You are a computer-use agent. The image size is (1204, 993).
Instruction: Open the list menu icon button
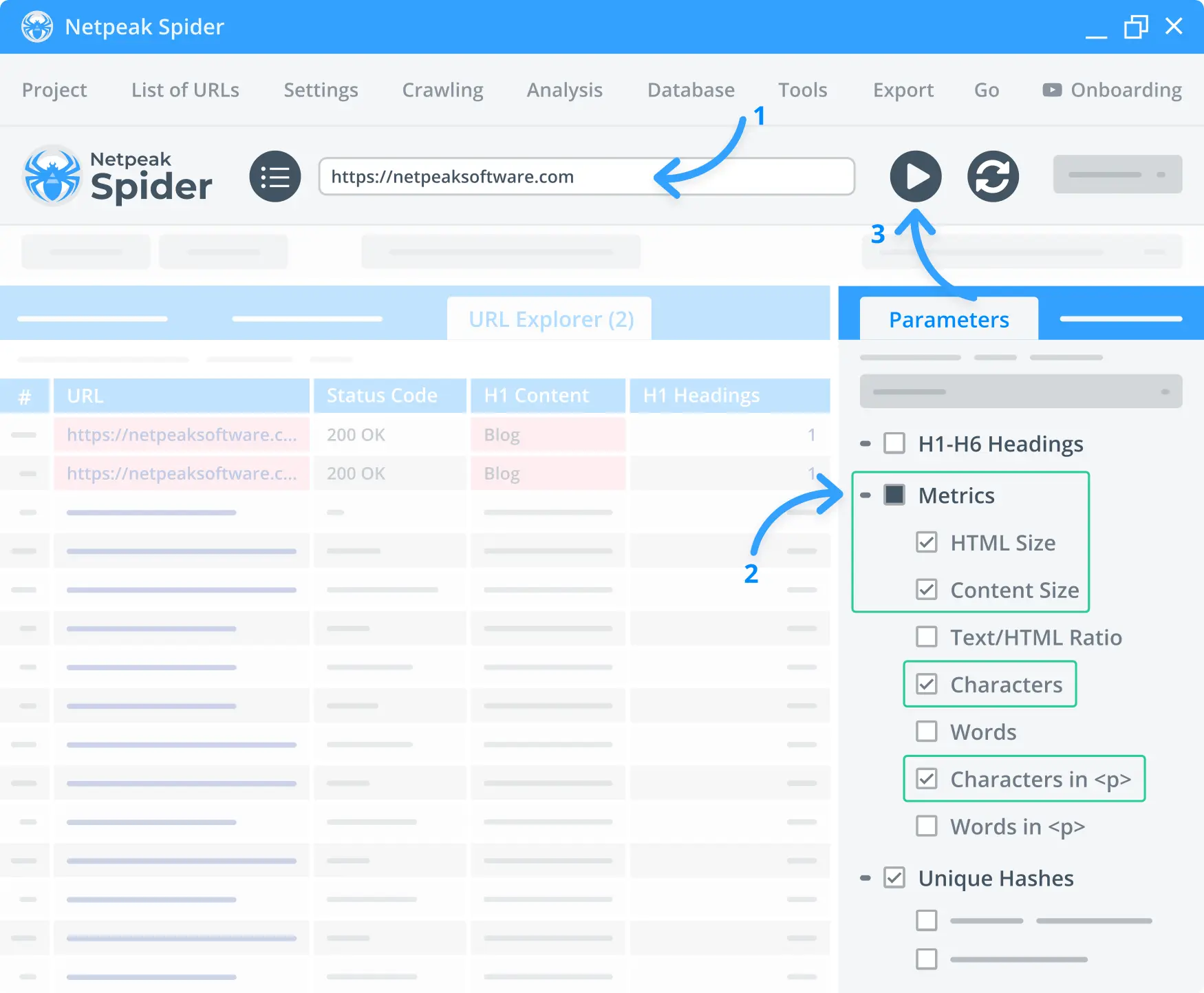click(x=275, y=176)
